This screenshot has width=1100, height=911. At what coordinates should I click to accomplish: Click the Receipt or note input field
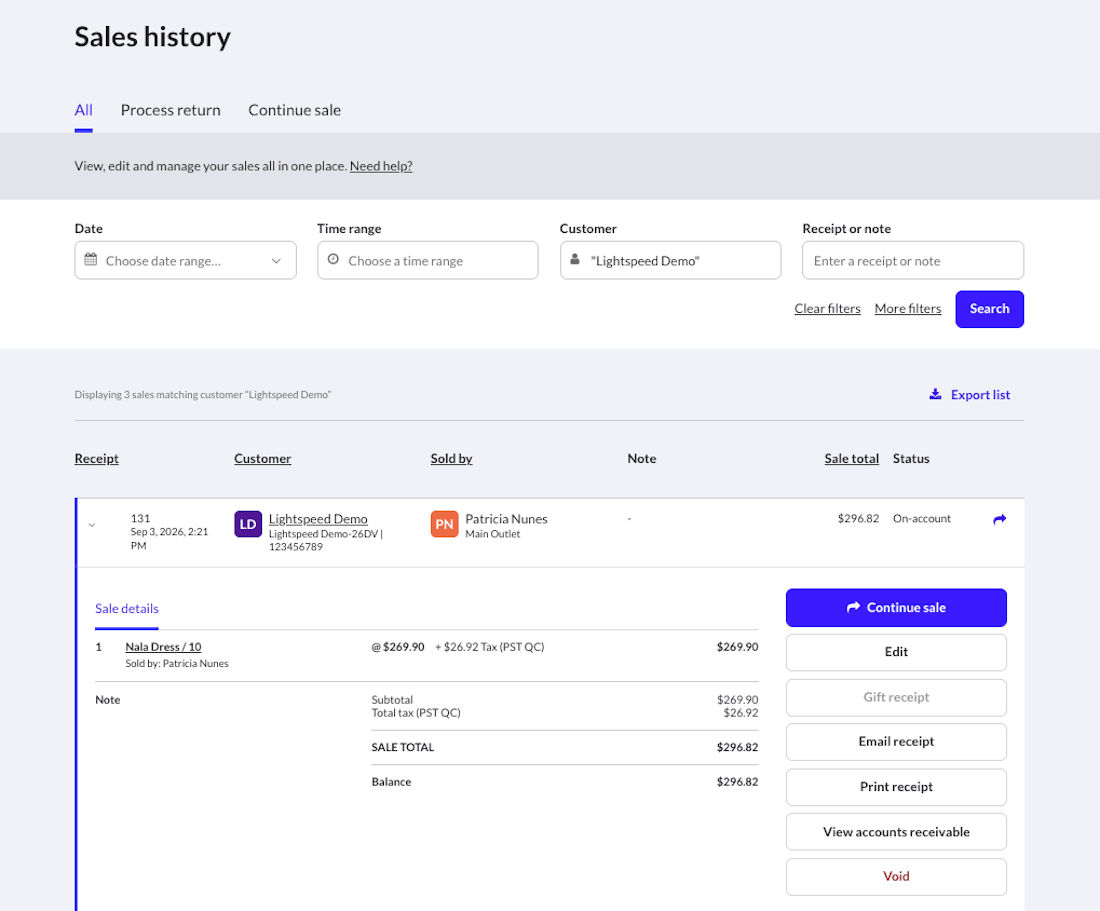tap(913, 260)
